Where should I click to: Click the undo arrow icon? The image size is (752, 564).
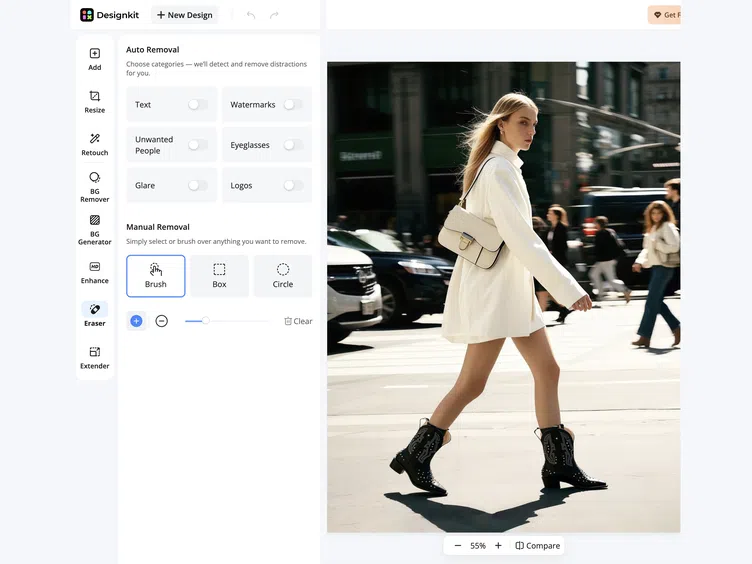point(251,15)
